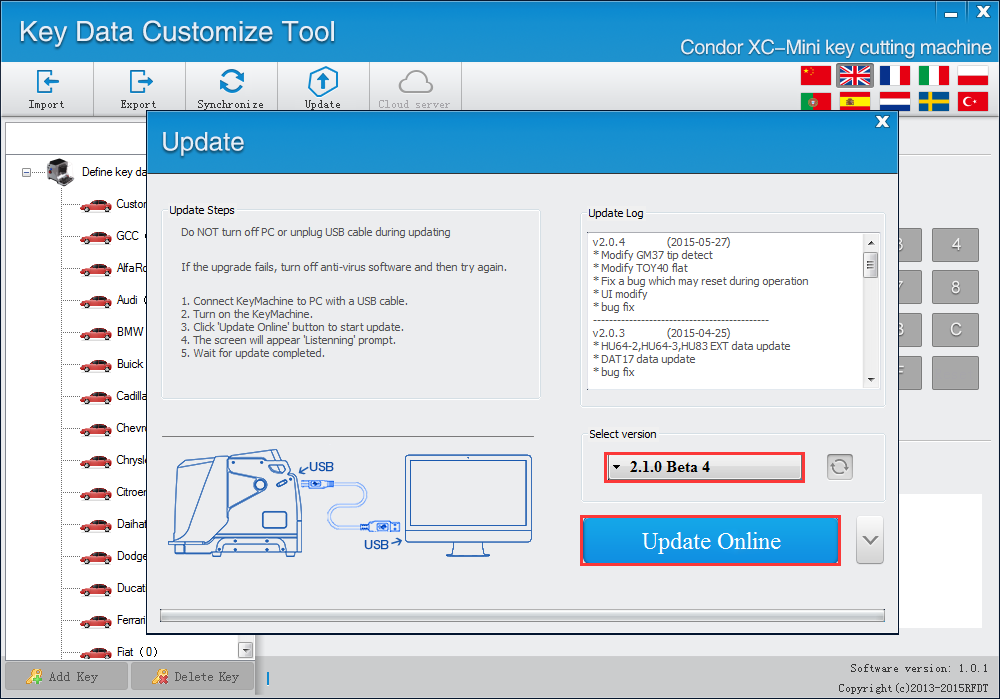
Task: Click the red car icon next to Chrysler
Action: pos(96,462)
